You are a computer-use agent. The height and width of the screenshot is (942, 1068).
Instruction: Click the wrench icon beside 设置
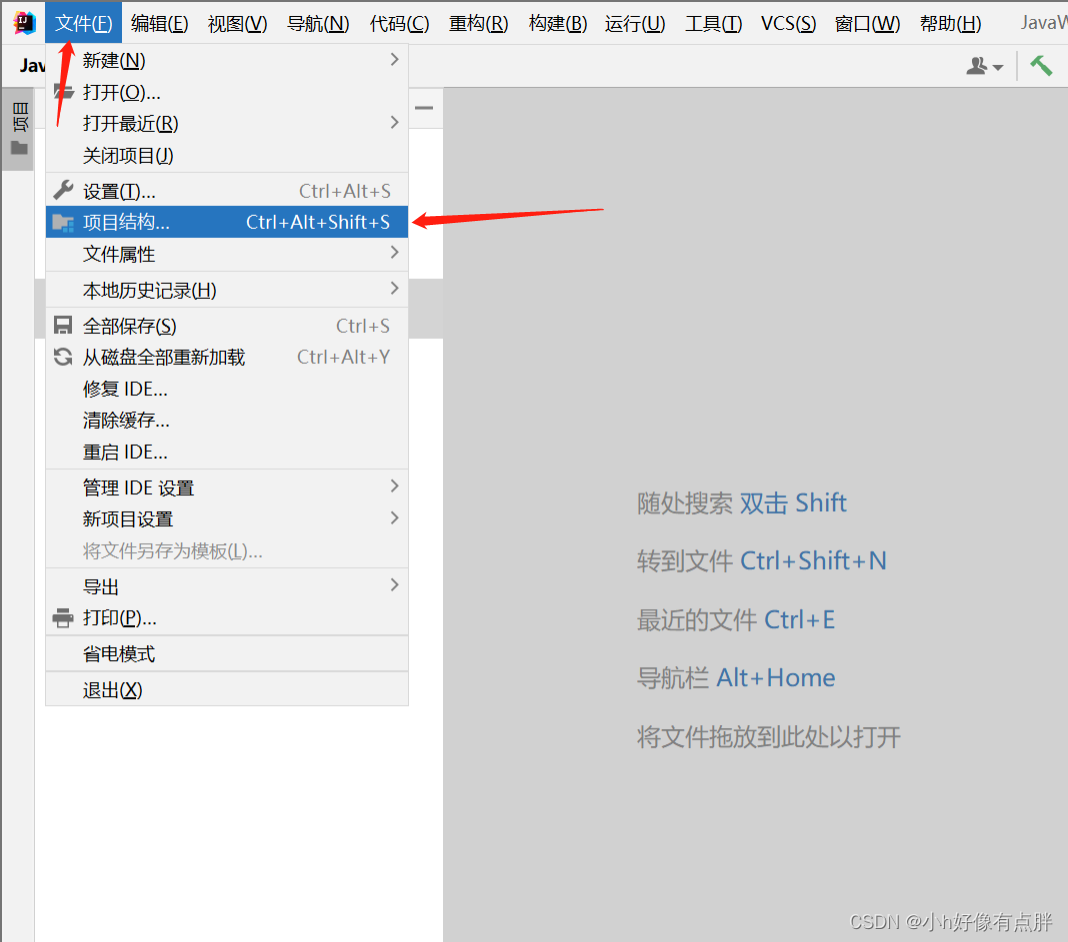pyautogui.click(x=63, y=190)
